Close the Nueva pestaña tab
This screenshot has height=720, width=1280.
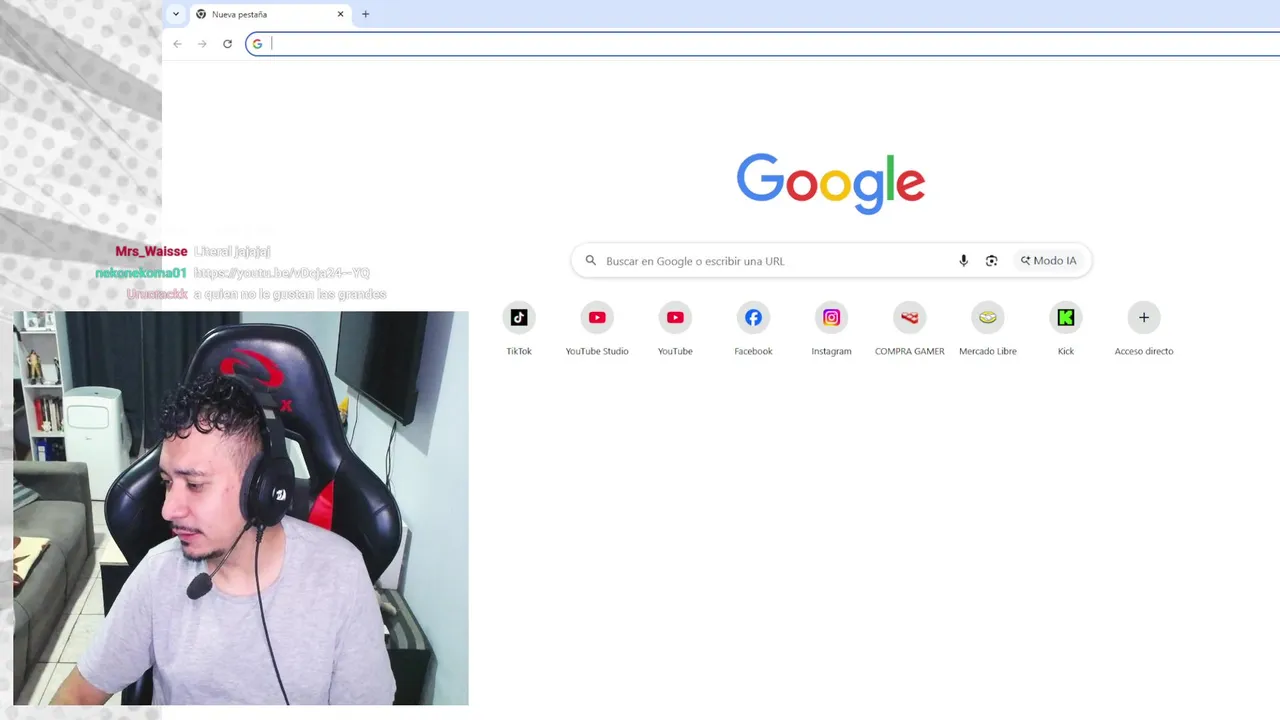point(340,14)
